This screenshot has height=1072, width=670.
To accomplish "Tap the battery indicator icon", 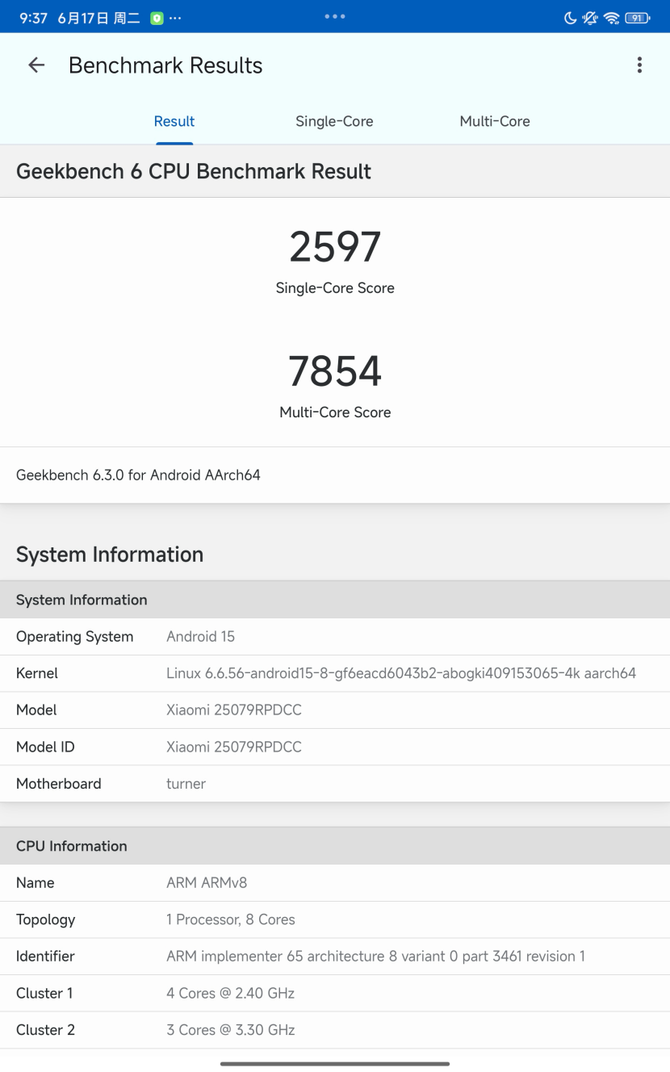I will tap(637, 18).
